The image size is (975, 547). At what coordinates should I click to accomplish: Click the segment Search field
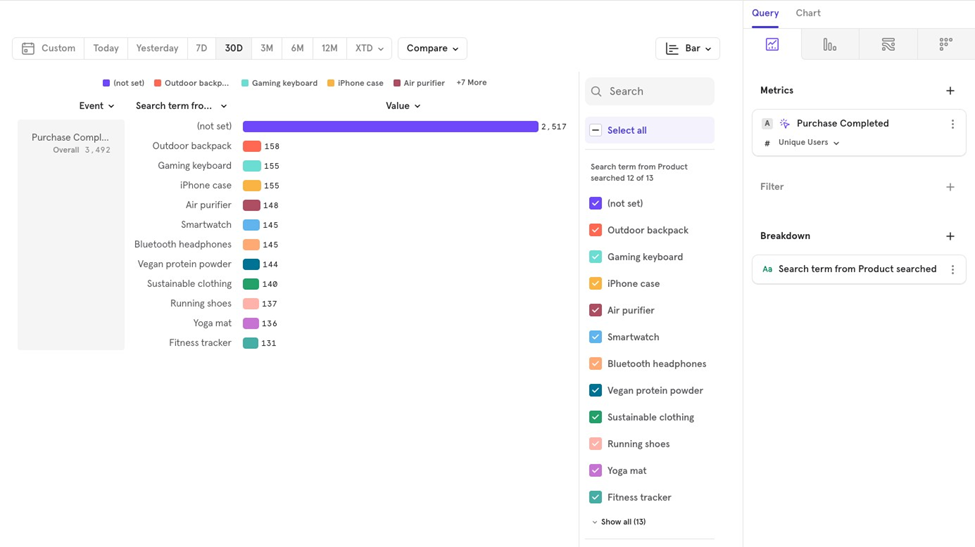(x=655, y=91)
